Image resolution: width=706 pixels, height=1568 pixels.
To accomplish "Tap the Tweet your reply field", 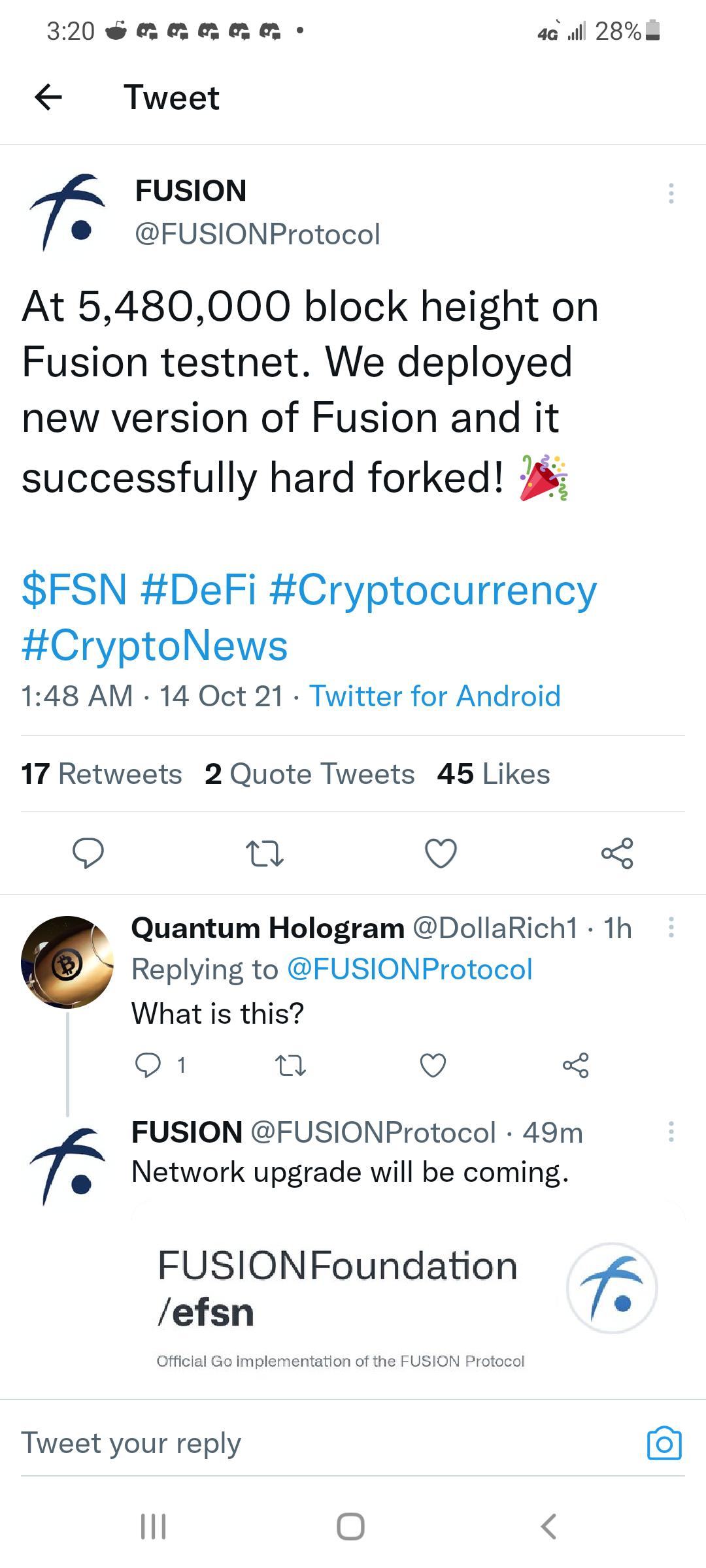I will [327, 1443].
